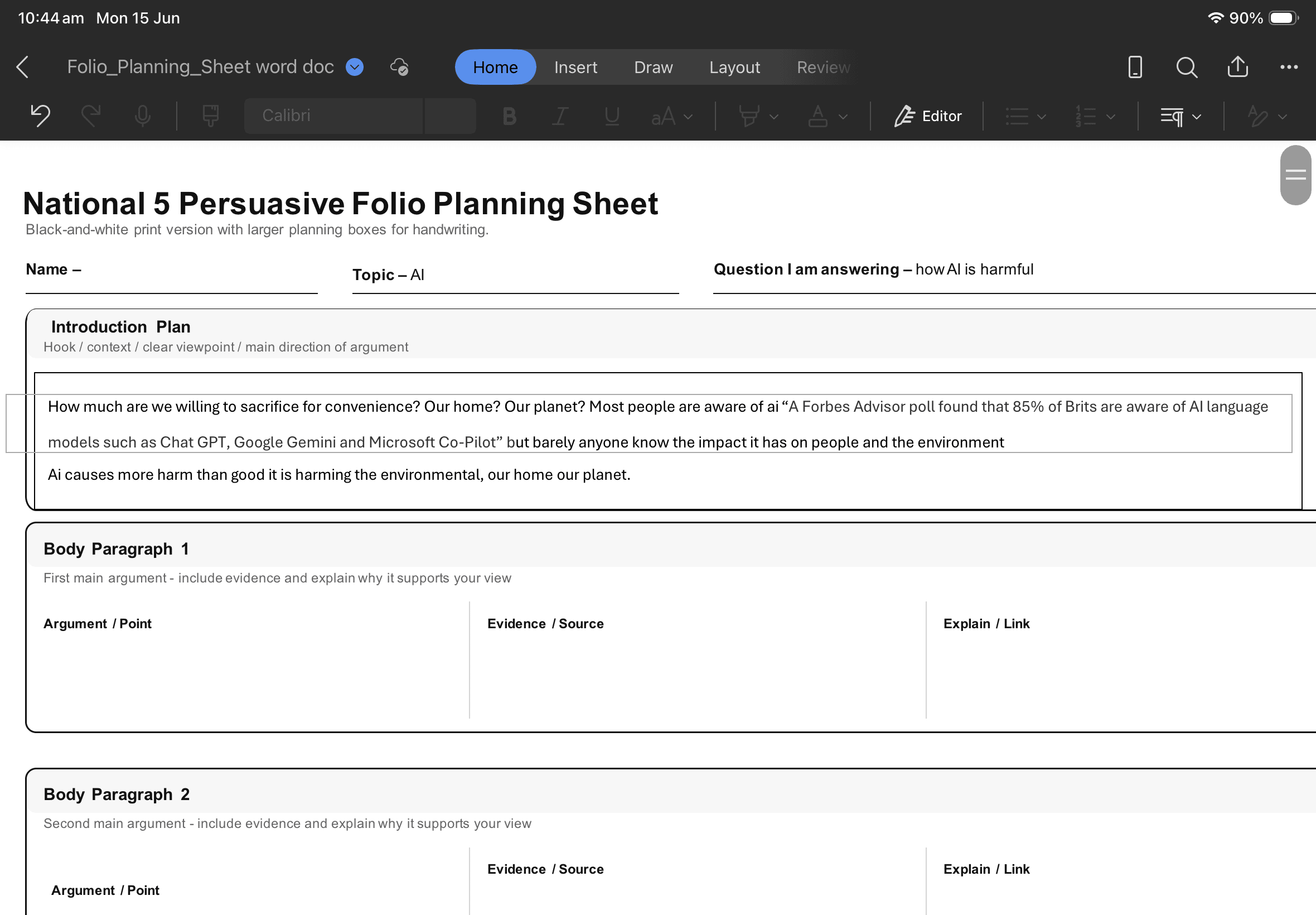Tap the font size box
The height and width of the screenshot is (915, 1316).
click(451, 116)
